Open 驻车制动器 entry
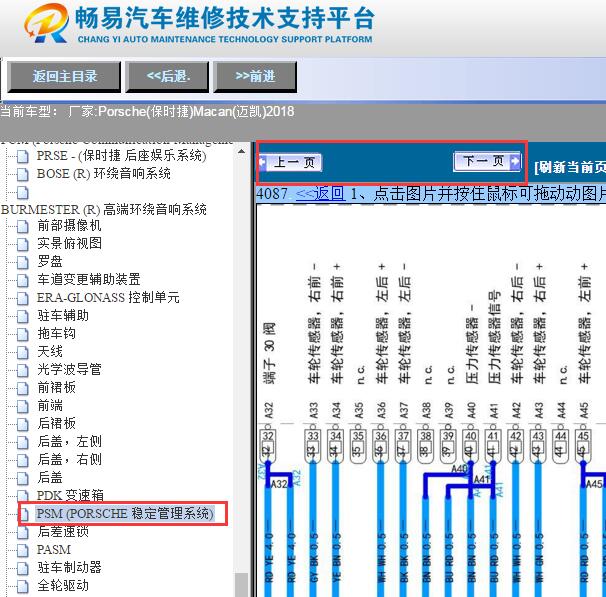This screenshot has width=606, height=597. pos(70,568)
